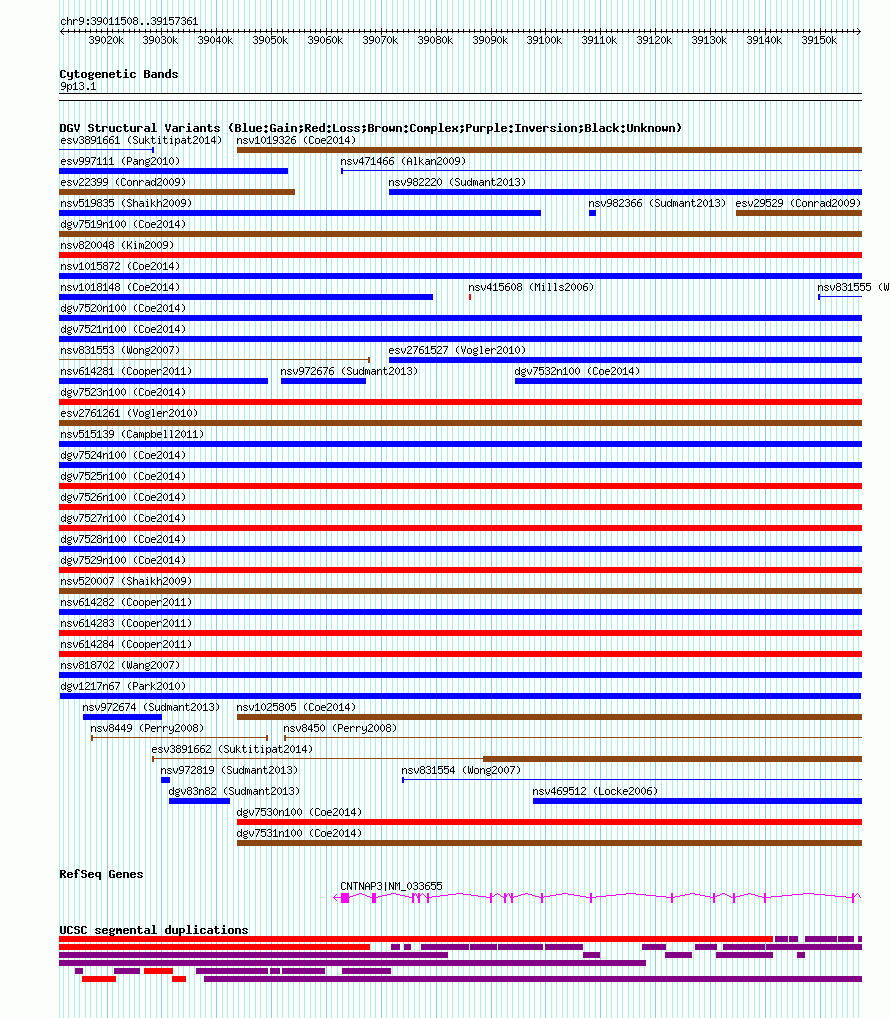The height and width of the screenshot is (1018, 890).
Task: Click dgv7527n100 (Coe2014) label
Action: 123,518
